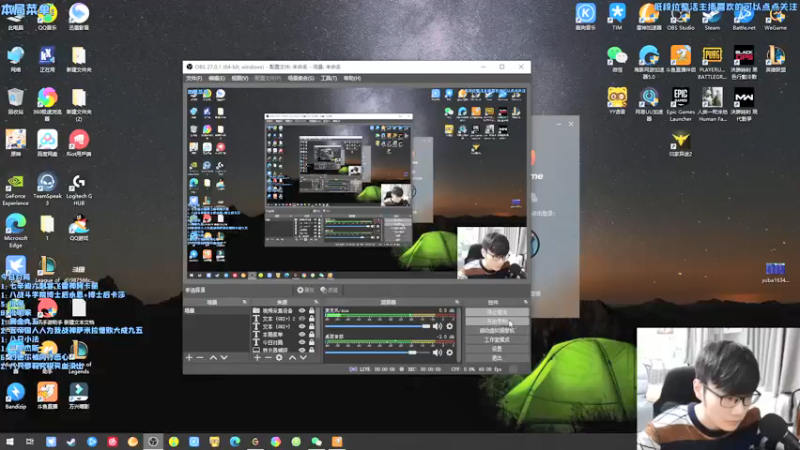
Task: Unlock the 视频采集设备 source lock
Action: click(312, 310)
